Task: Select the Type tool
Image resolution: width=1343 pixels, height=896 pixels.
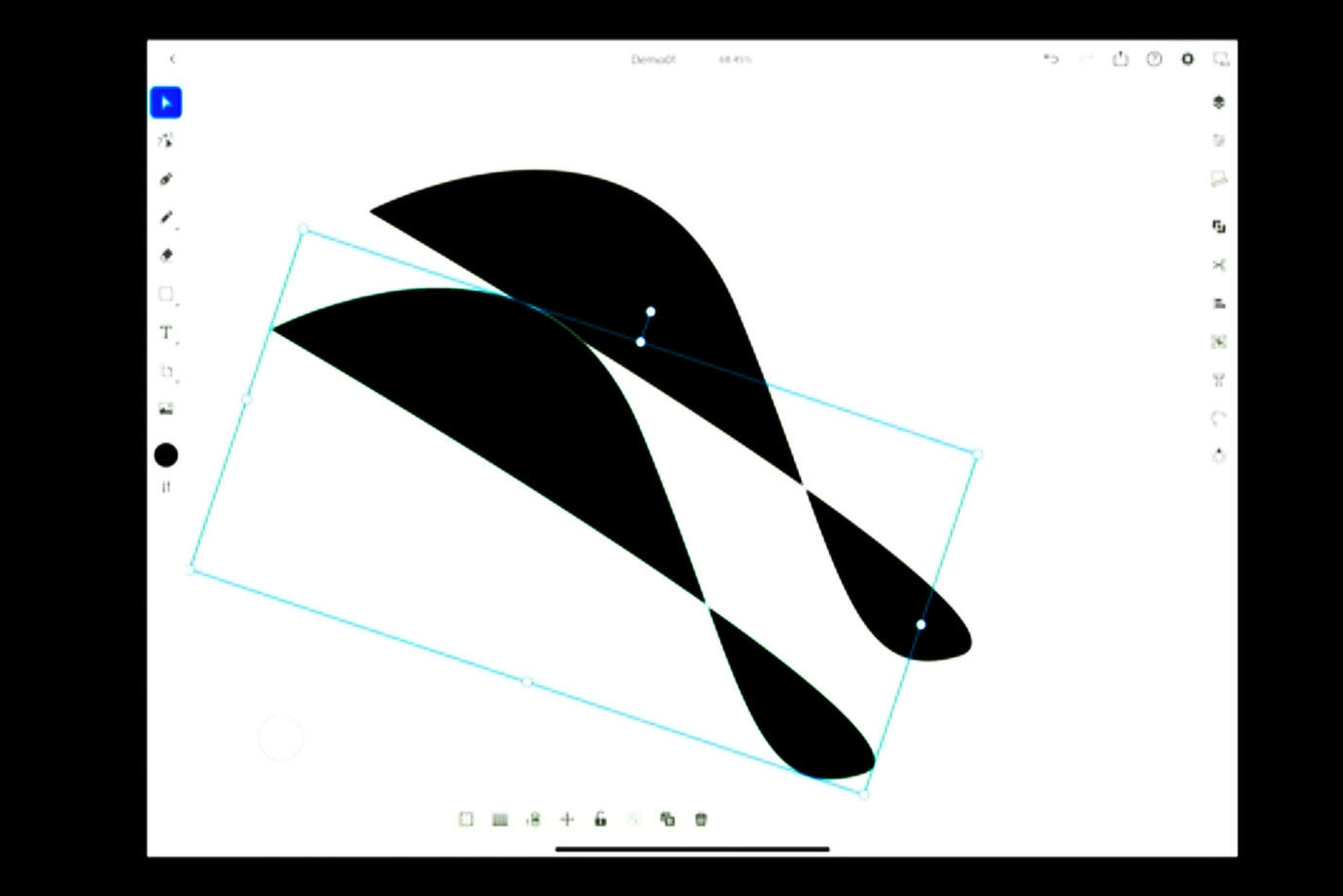Action: pyautogui.click(x=165, y=333)
